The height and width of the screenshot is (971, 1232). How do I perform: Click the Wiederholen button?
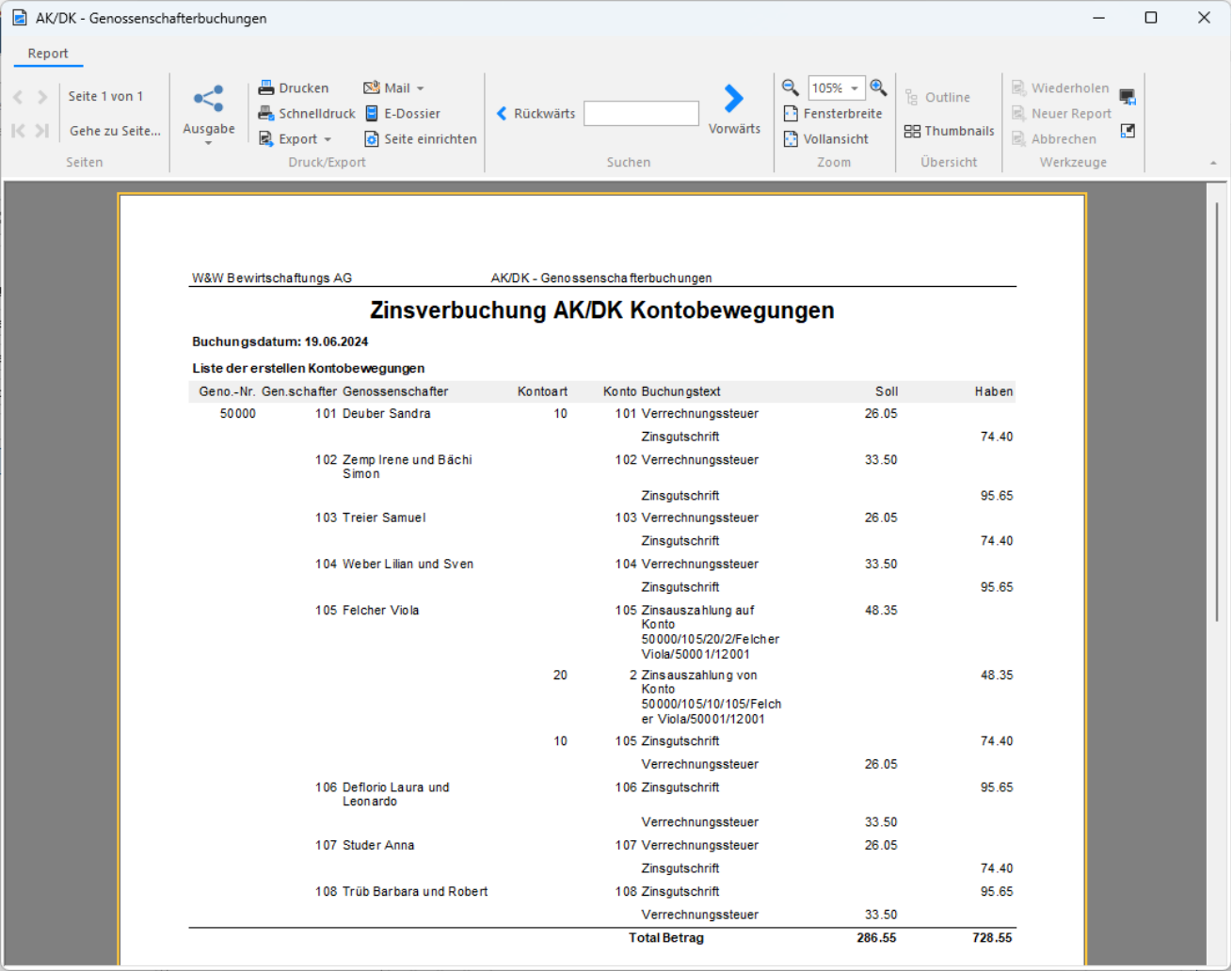pyautogui.click(x=1061, y=88)
